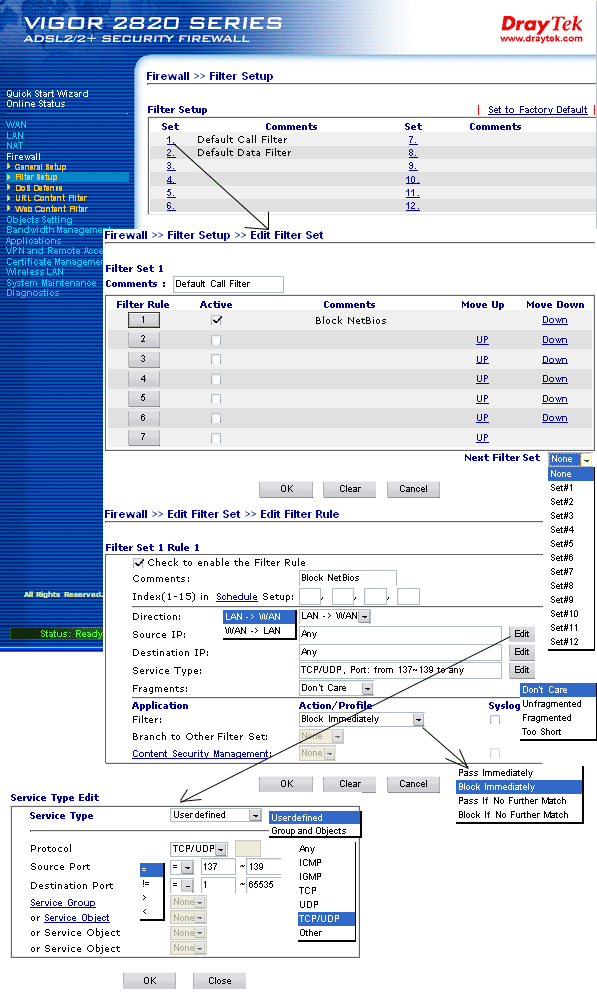
Task: Move rule 1 Down
Action: point(555,320)
